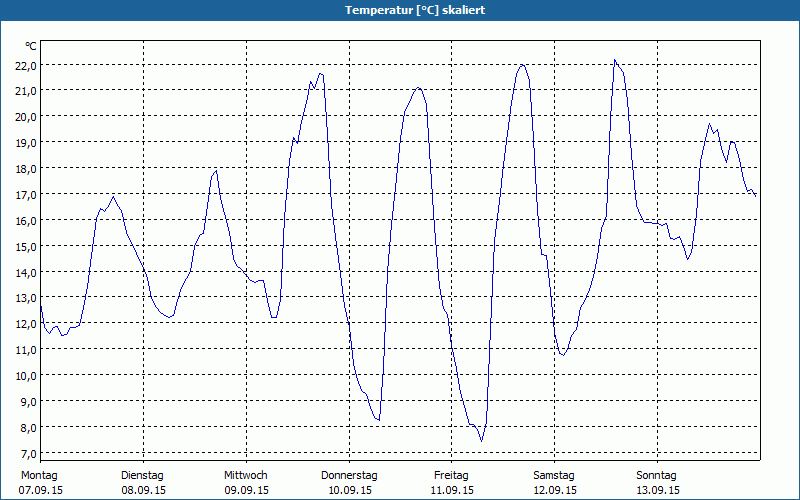Screen dimensions: 800x500
Task: Click the 07.09.15 date label
Action: coord(41,490)
